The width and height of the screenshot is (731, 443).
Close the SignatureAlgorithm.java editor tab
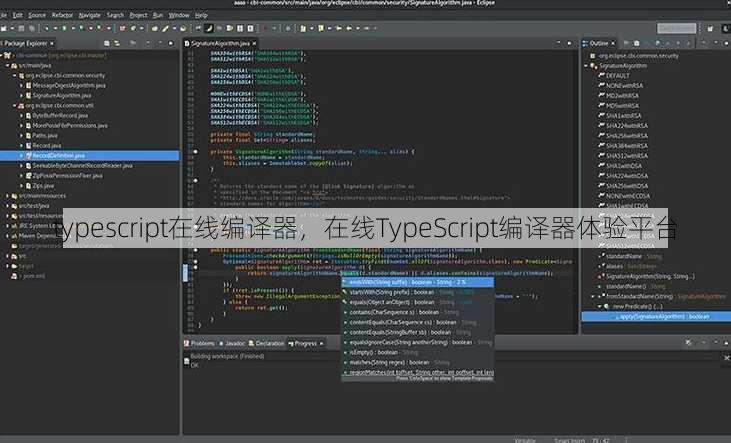click(254, 43)
